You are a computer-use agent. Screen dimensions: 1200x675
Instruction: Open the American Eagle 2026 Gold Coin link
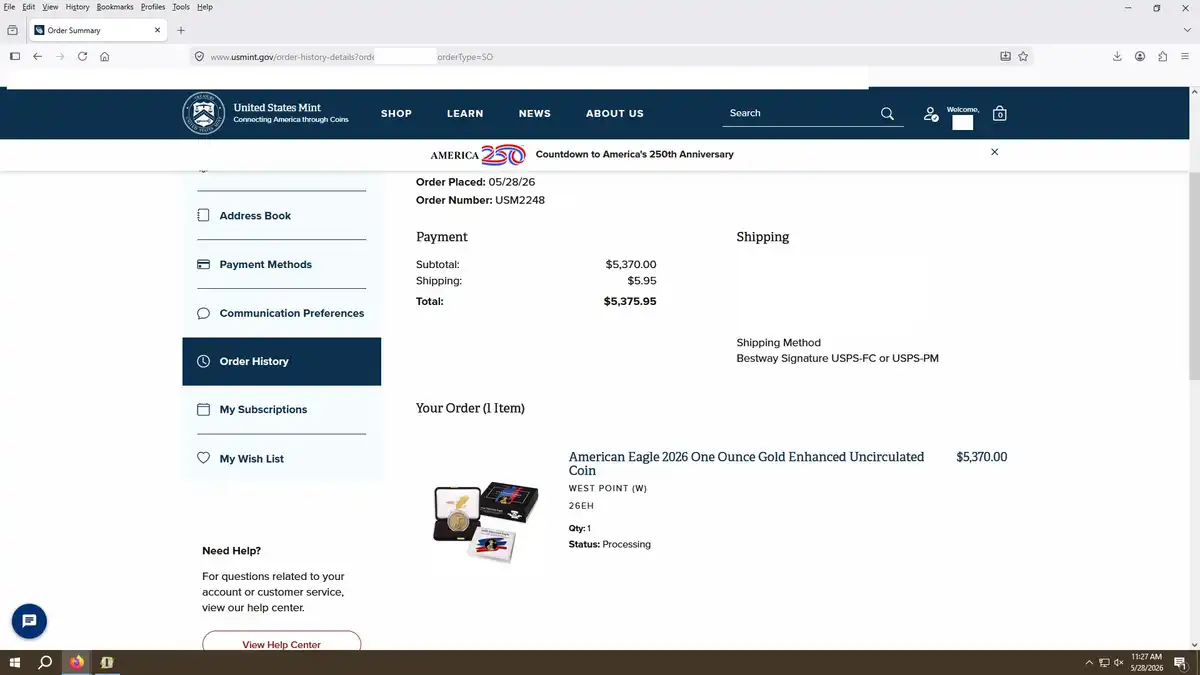coord(746,463)
